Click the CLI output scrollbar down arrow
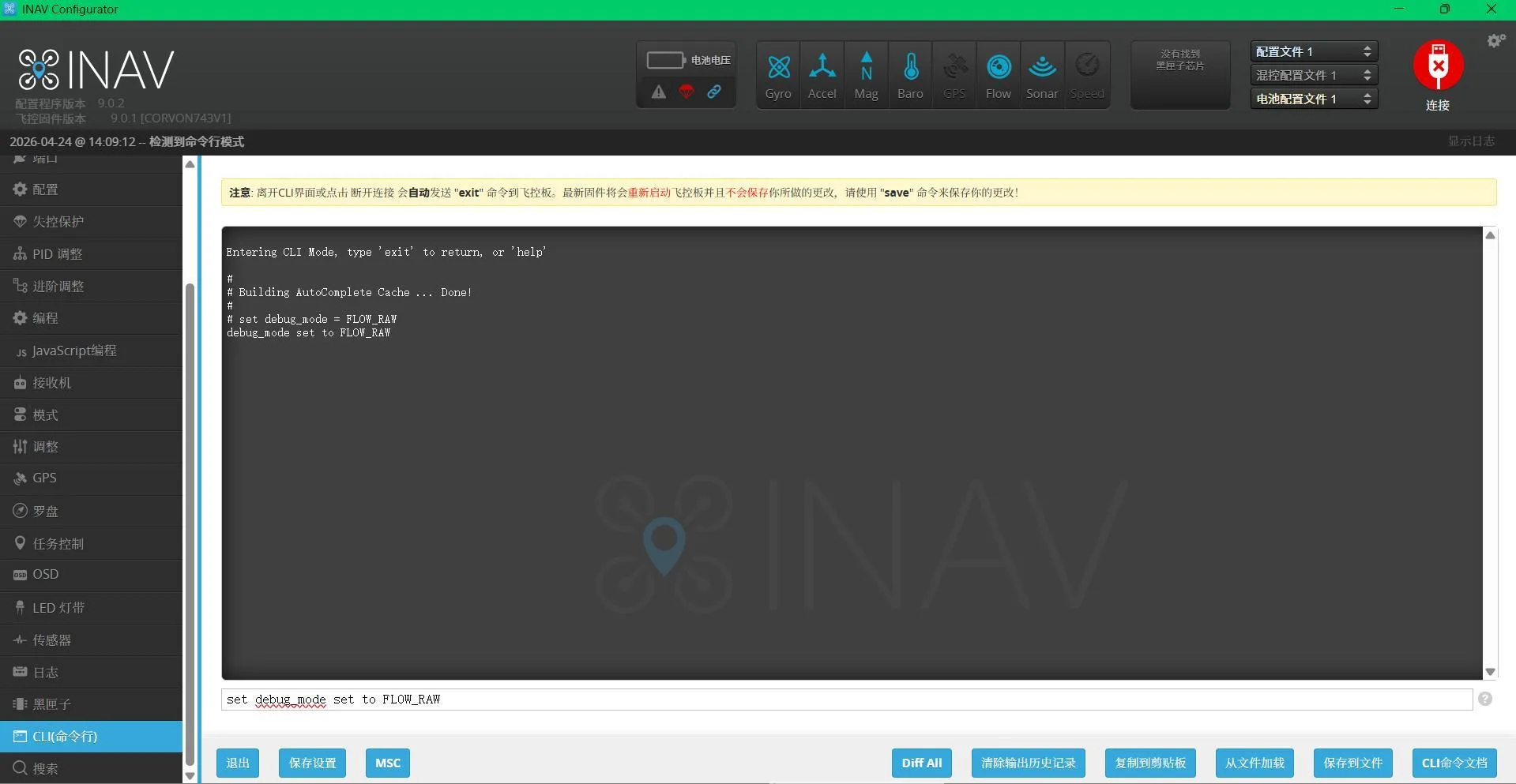 (1490, 672)
